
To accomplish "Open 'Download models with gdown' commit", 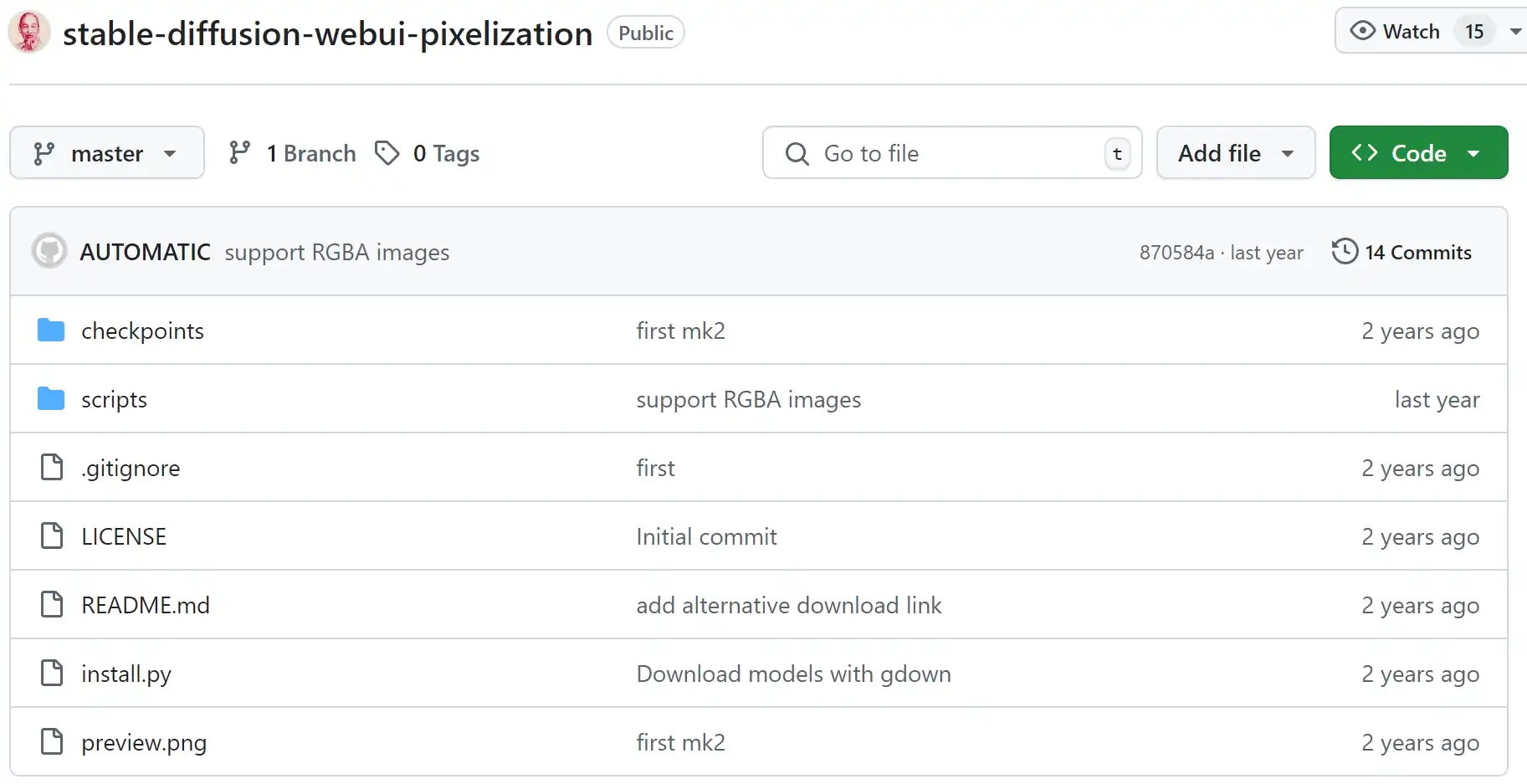I will click(793, 674).
